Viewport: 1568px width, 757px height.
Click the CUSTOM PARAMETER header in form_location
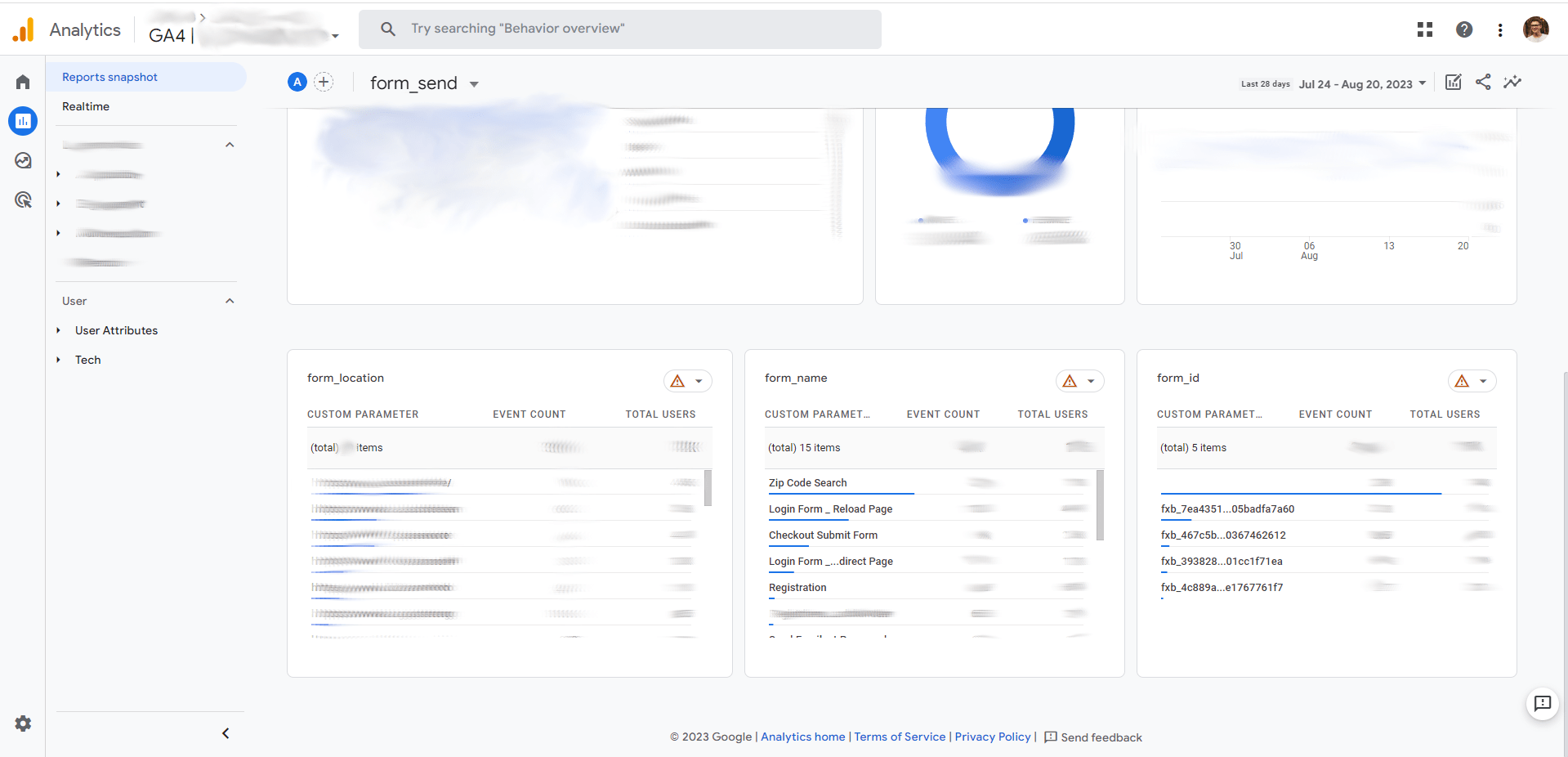click(363, 414)
